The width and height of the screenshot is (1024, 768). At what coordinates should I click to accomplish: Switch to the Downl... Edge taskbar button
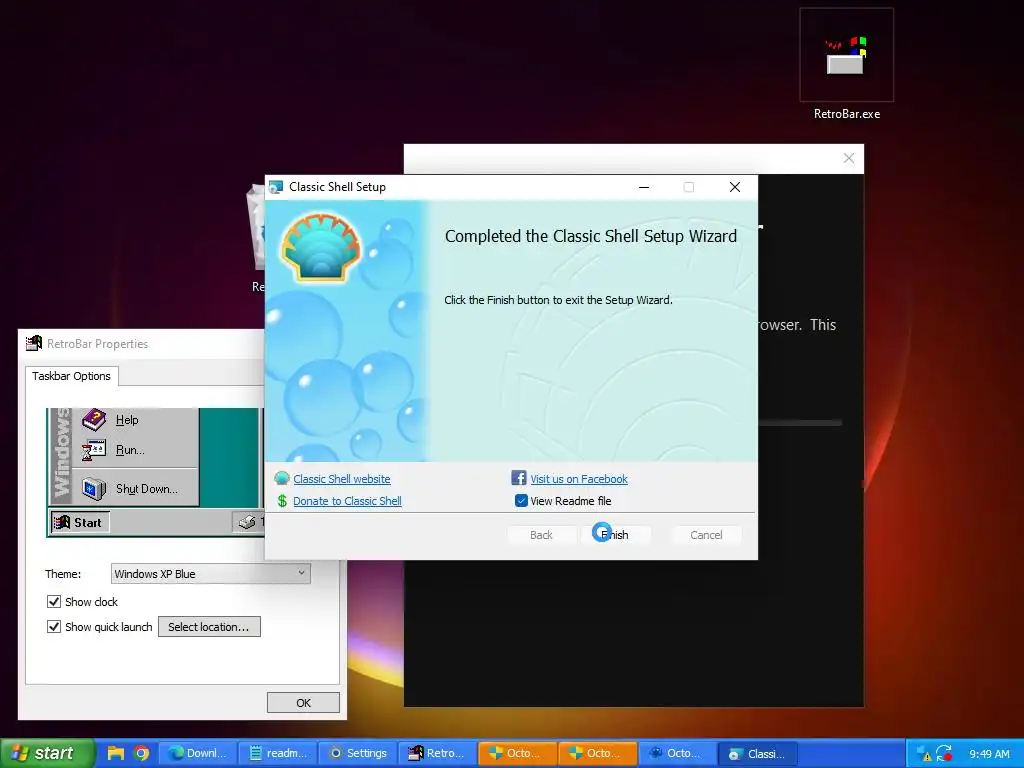click(x=198, y=754)
